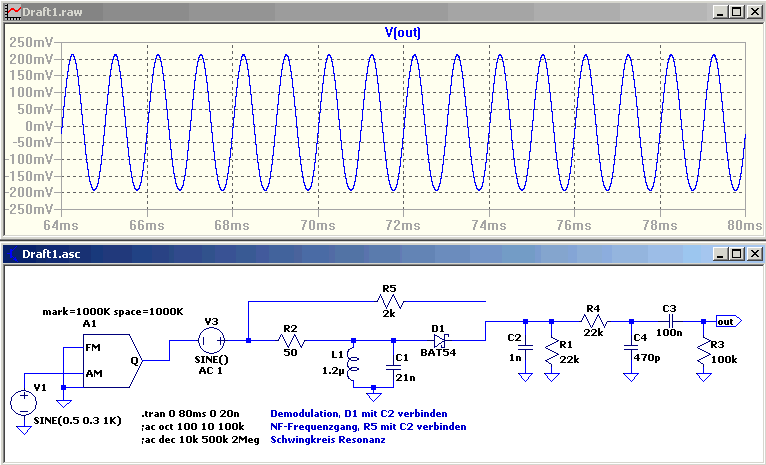Minimize the Draft1.raw window

coord(720,12)
